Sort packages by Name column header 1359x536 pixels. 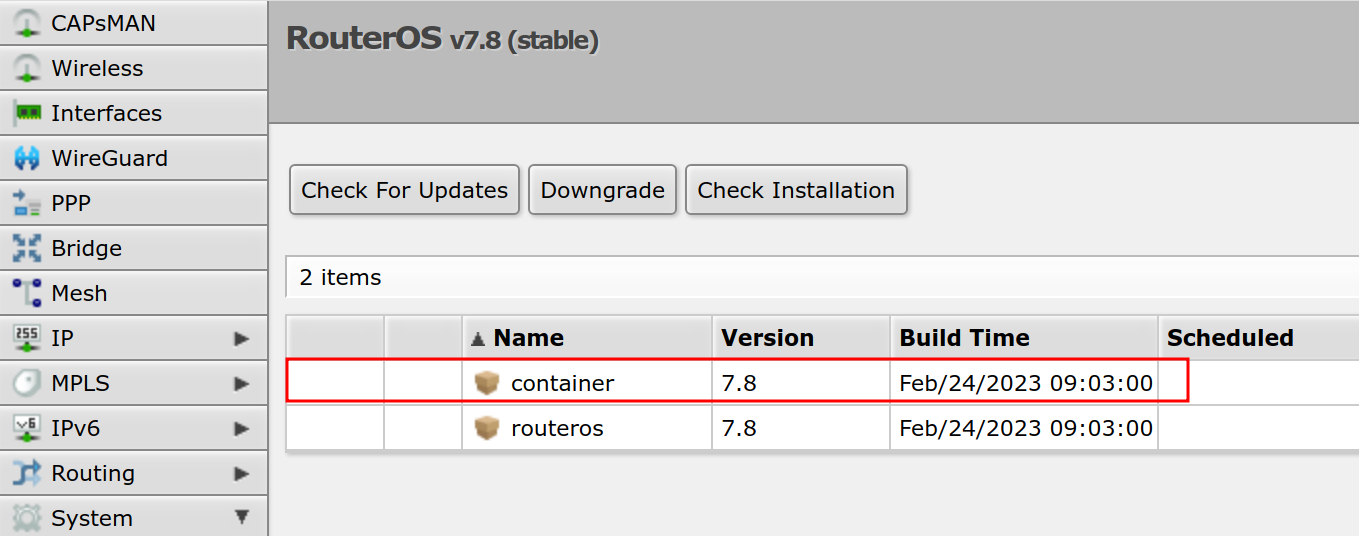[x=528, y=338]
